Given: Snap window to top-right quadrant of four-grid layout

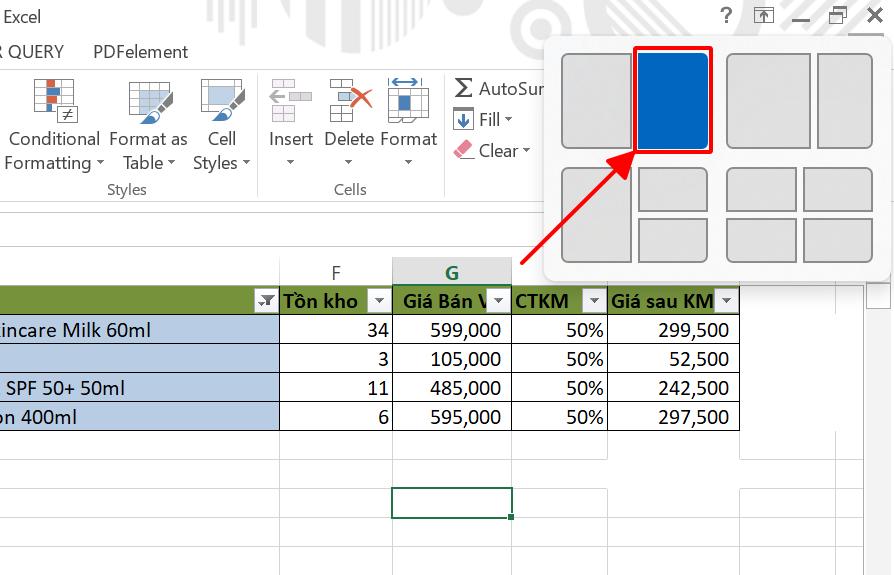Looking at the screenshot, I should click(x=838, y=189).
